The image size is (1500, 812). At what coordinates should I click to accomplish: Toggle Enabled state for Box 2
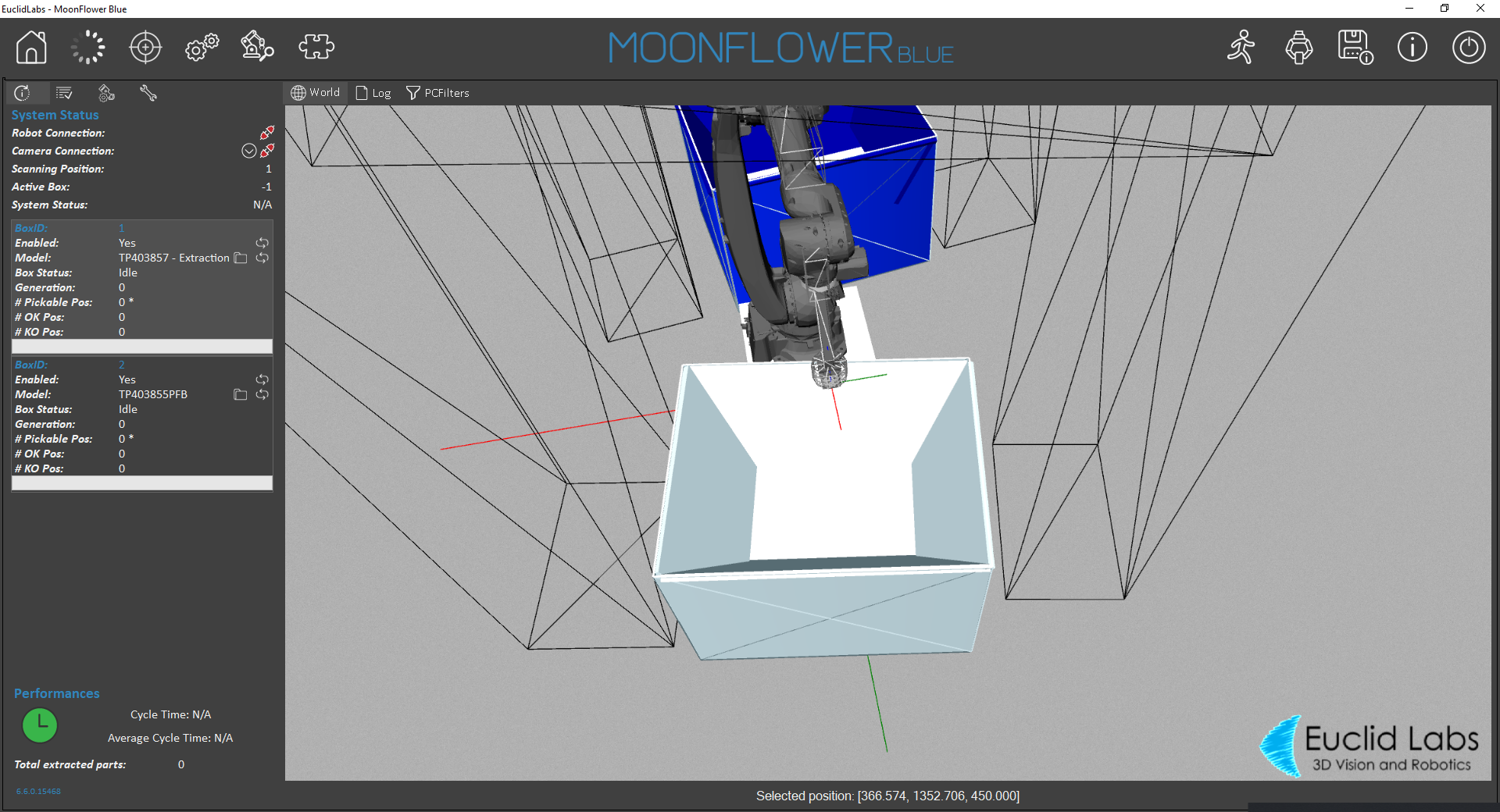(262, 379)
